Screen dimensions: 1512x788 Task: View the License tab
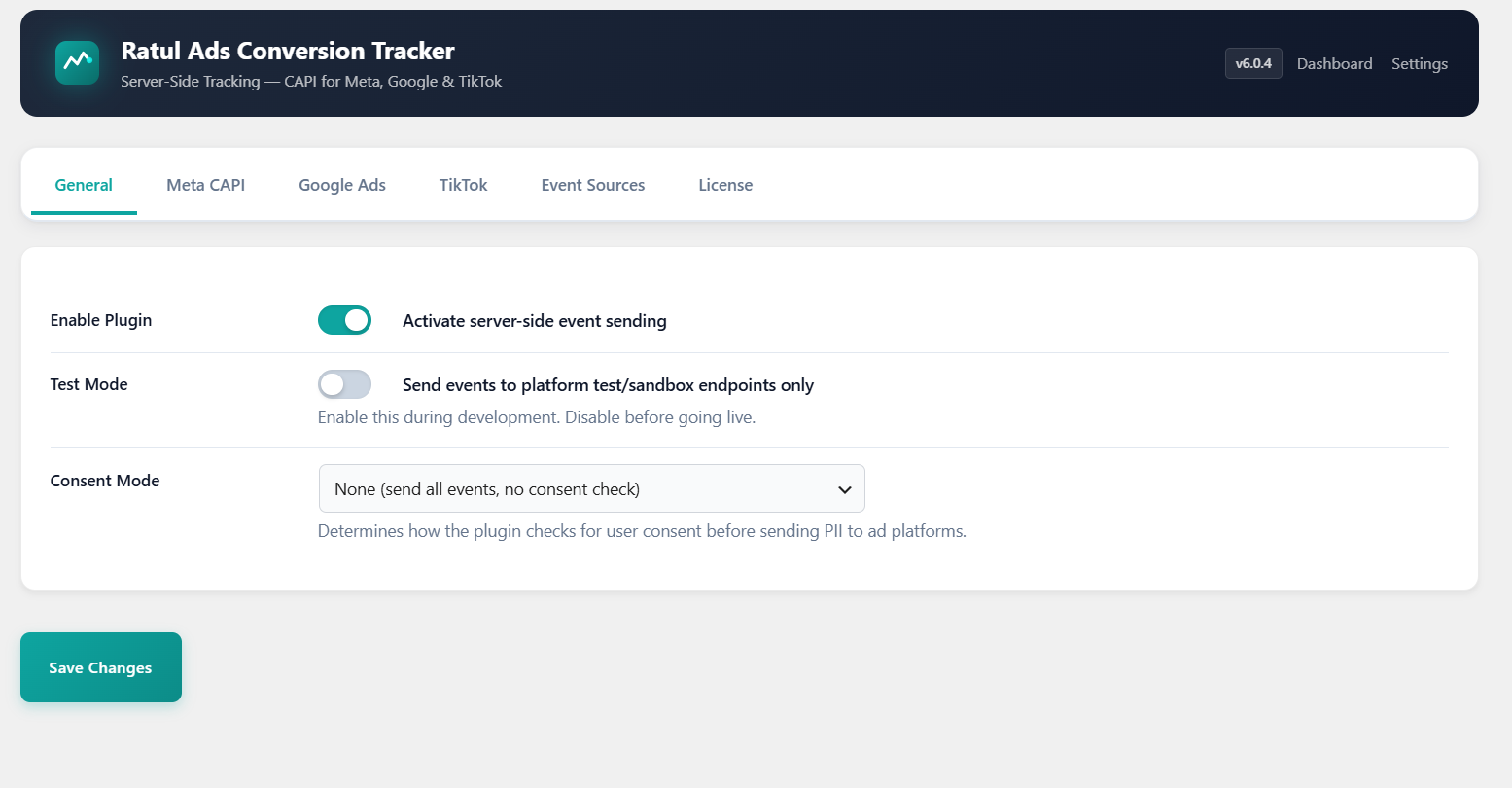tap(725, 185)
